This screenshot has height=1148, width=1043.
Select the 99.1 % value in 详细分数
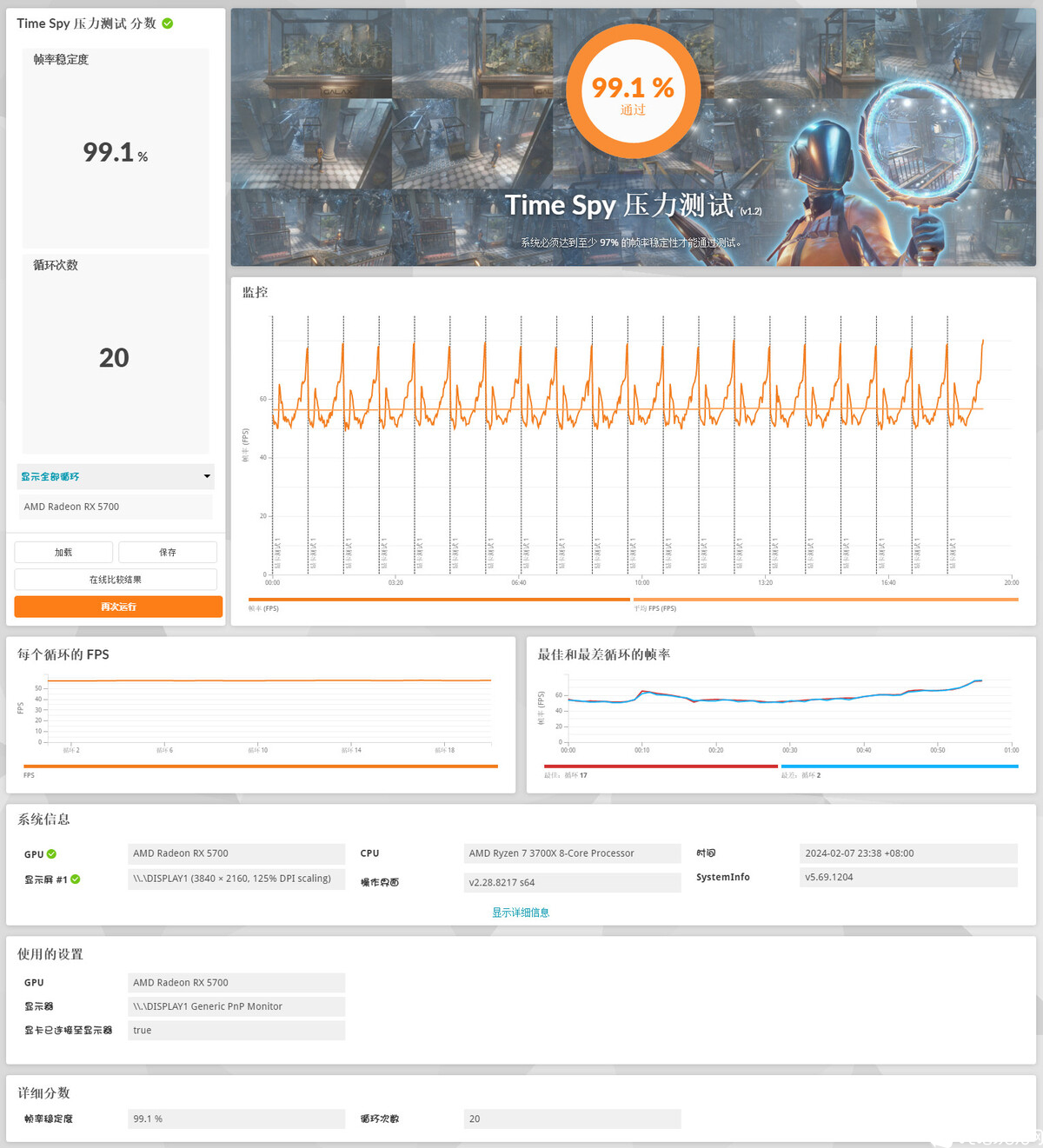[x=236, y=1119]
